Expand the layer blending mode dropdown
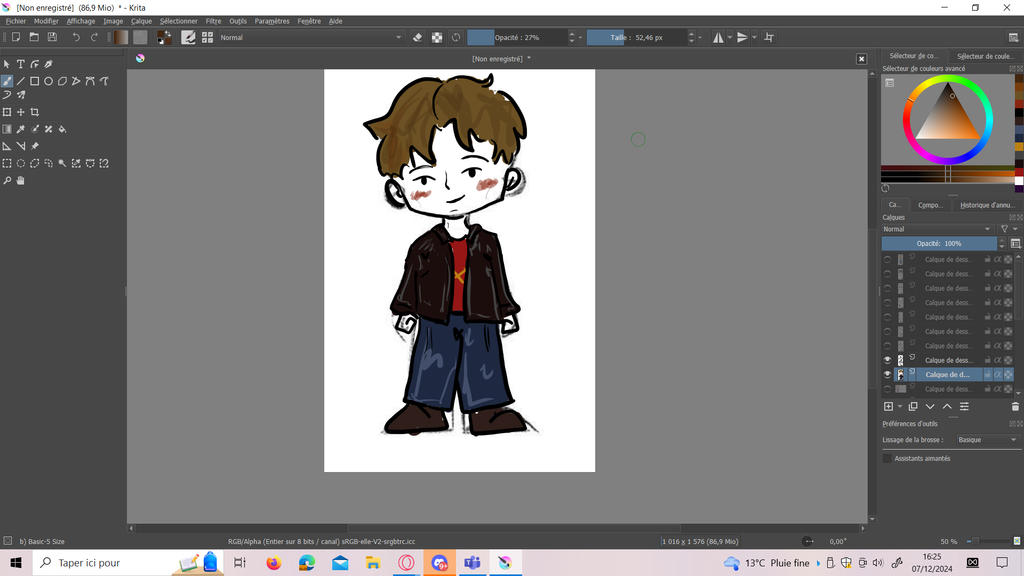 point(938,229)
